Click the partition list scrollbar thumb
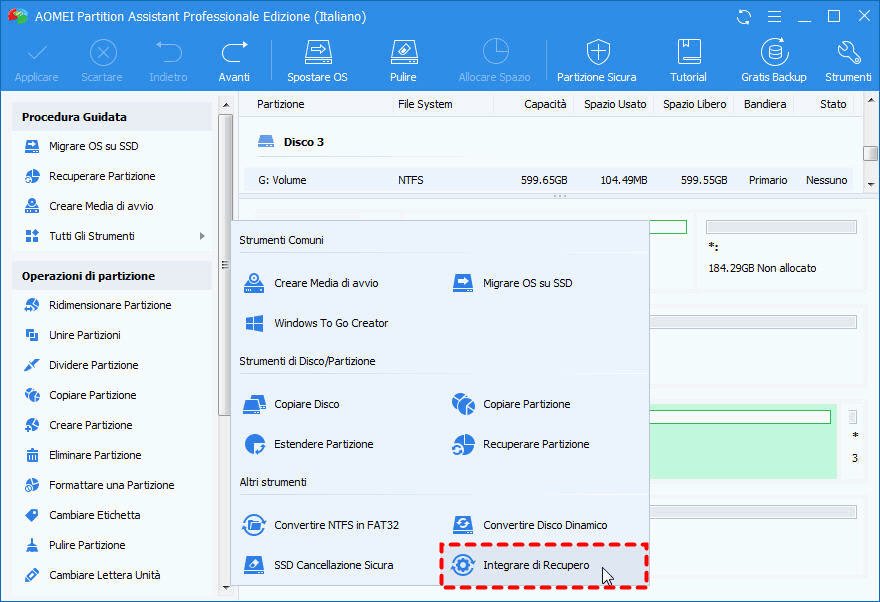The image size is (880, 602). click(870, 153)
